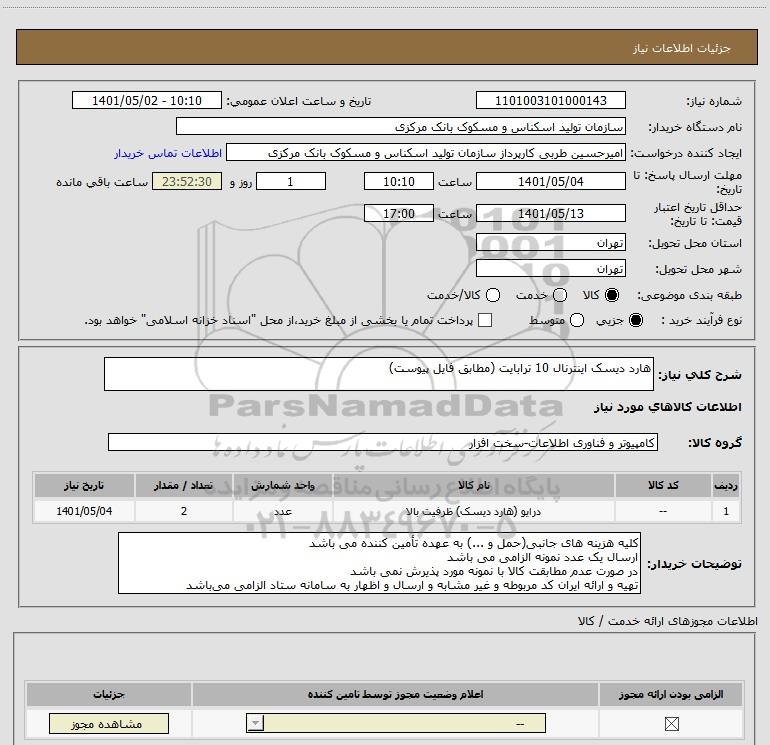
Task: Click the response deadline date 1401/05/04 field
Action: click(550, 181)
